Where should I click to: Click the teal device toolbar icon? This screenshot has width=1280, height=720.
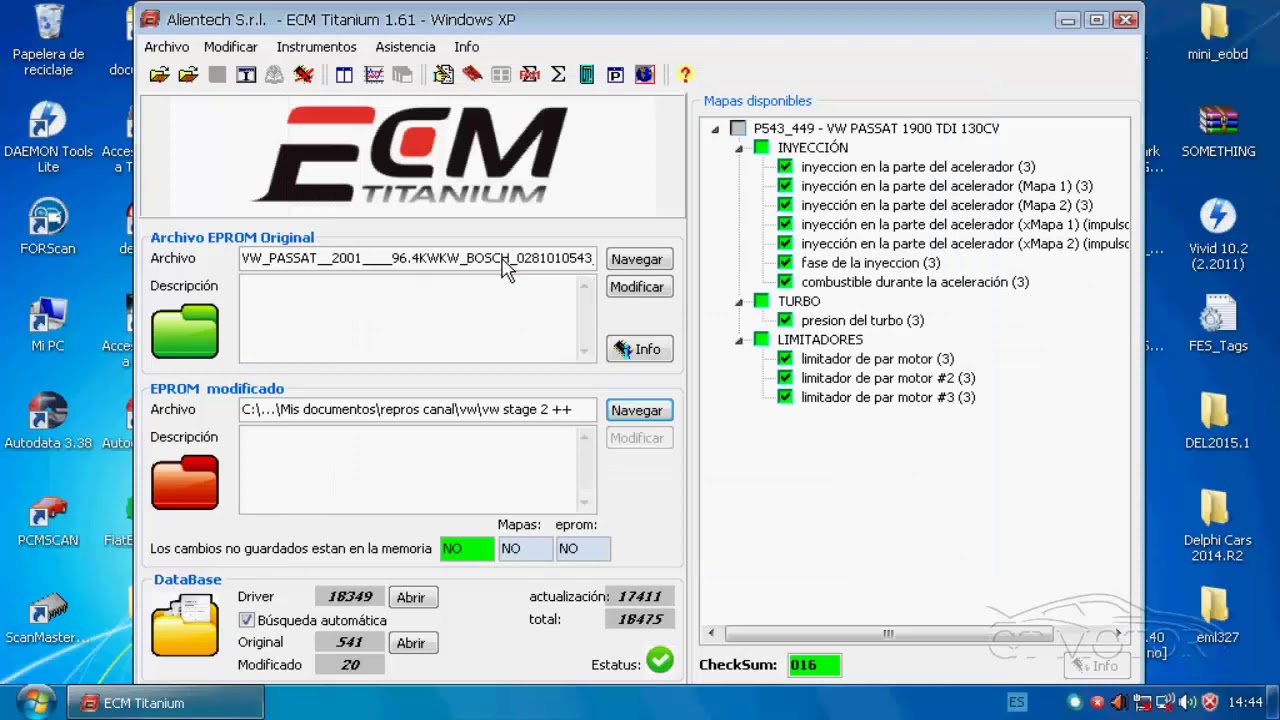pyautogui.click(x=587, y=75)
